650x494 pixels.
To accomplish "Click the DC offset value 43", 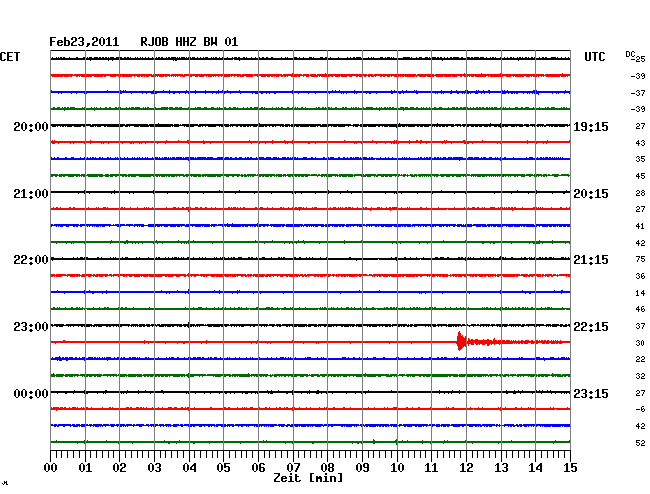I will click(x=640, y=143).
